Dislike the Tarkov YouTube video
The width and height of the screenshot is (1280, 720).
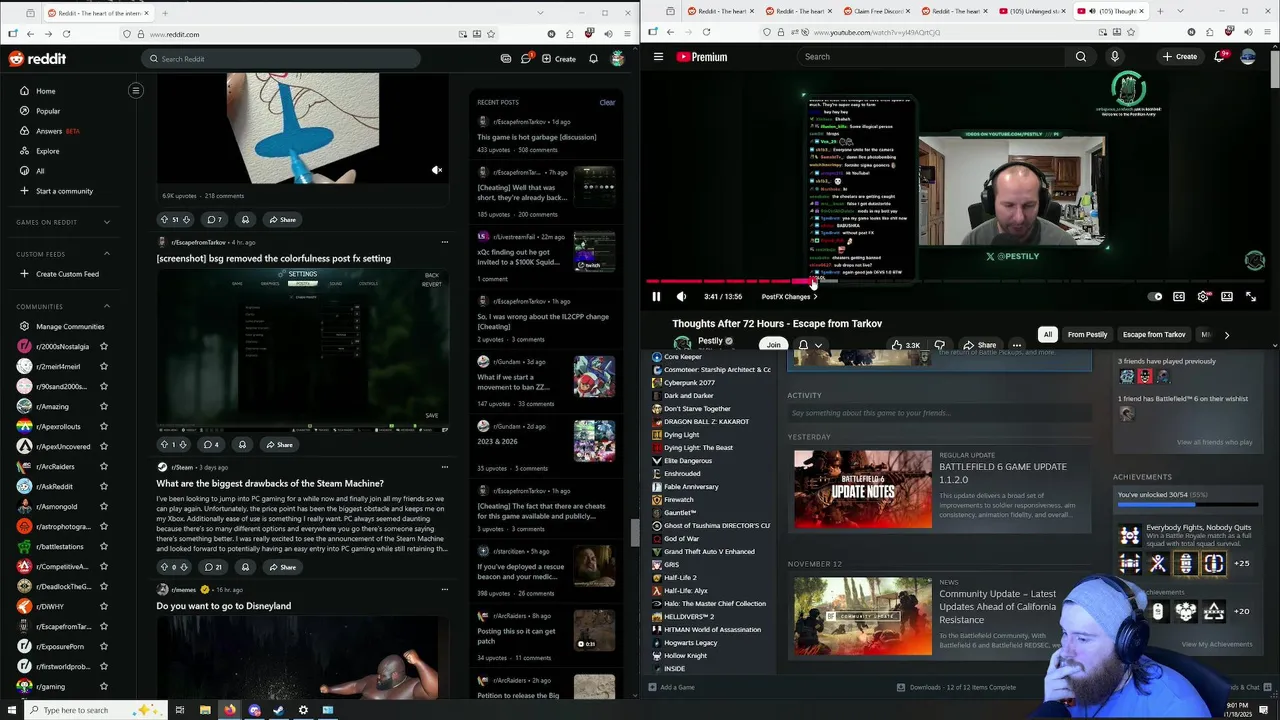[x=939, y=345]
